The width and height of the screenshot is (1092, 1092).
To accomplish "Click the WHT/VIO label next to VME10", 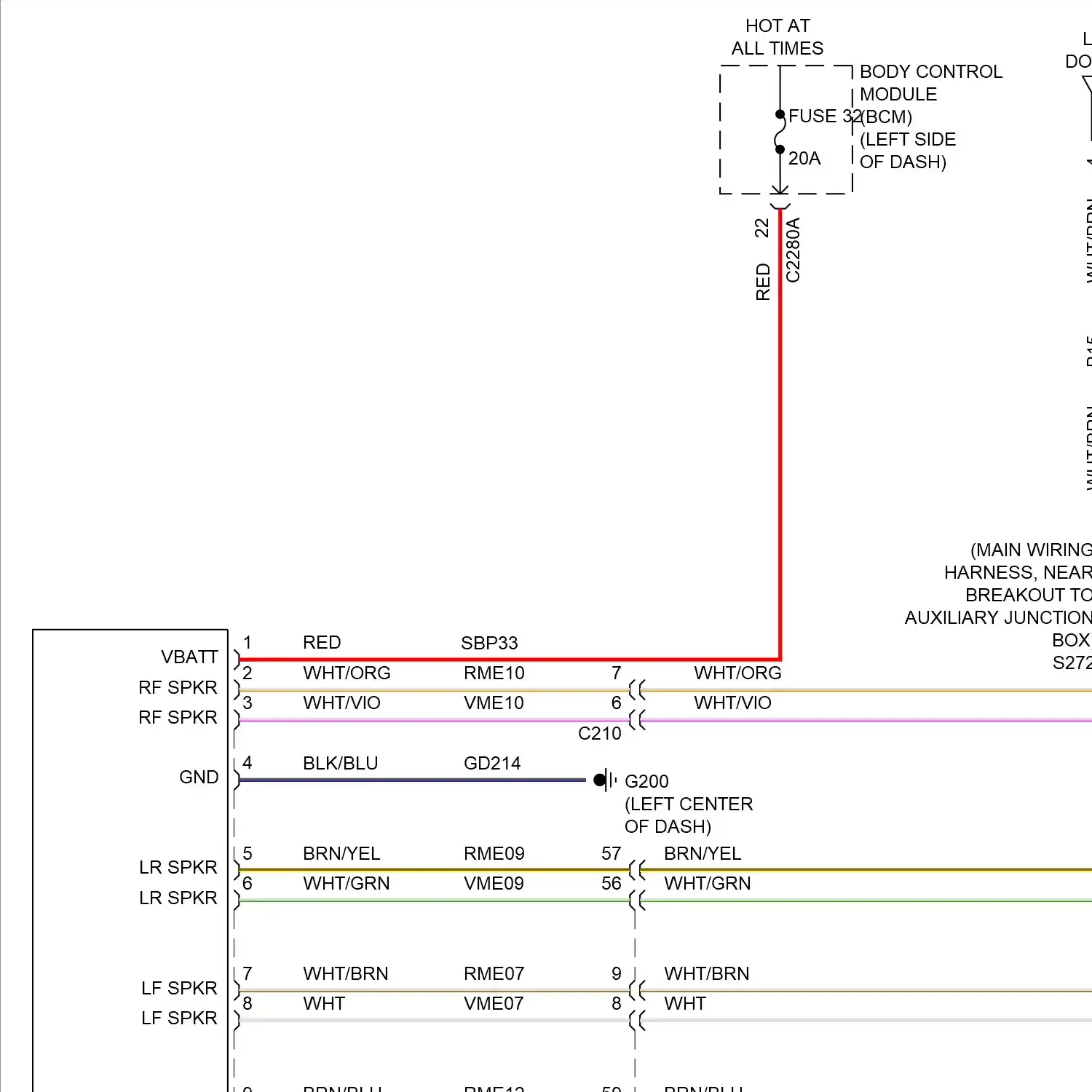I will click(x=341, y=703).
